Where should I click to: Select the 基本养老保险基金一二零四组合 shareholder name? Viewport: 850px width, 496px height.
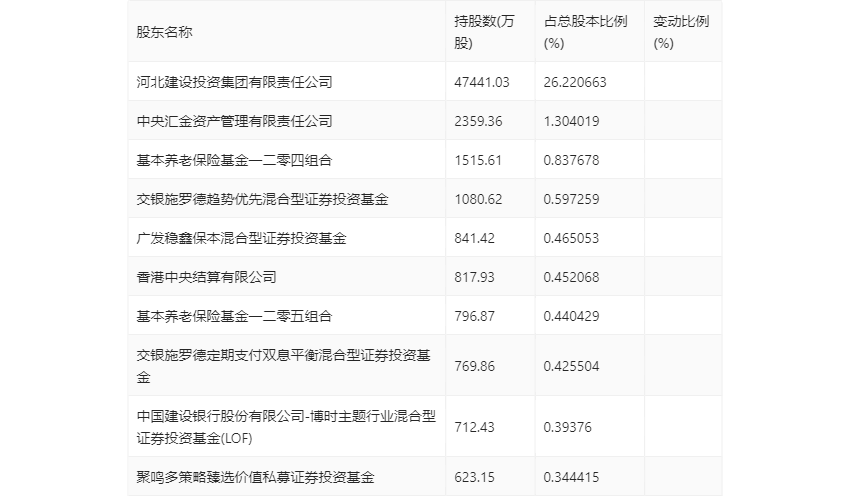tap(234, 160)
